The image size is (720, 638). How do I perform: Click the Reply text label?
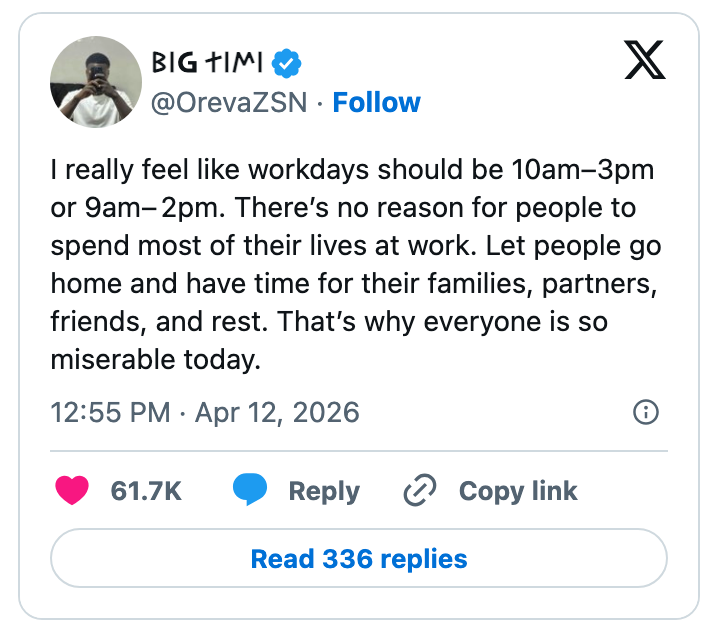[324, 491]
